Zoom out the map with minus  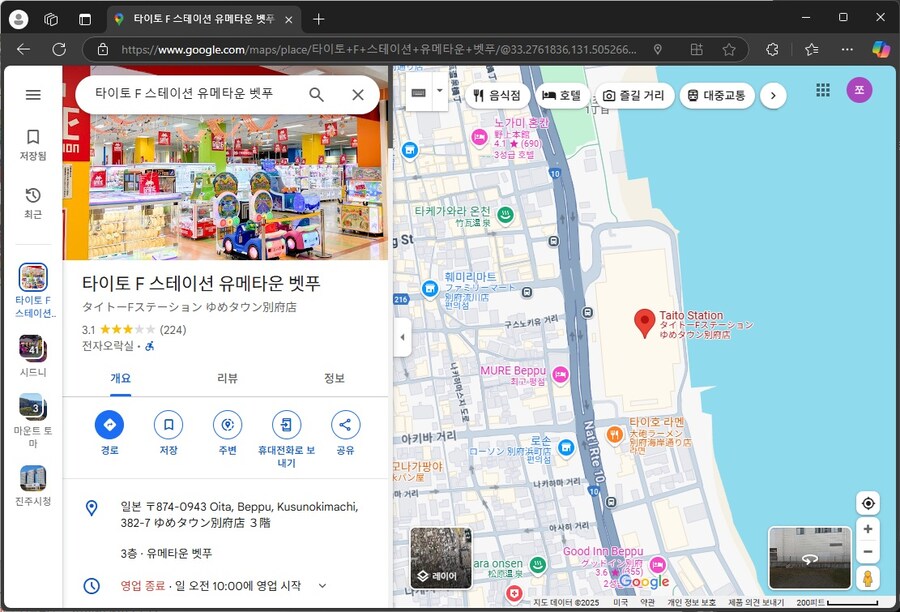[x=868, y=552]
